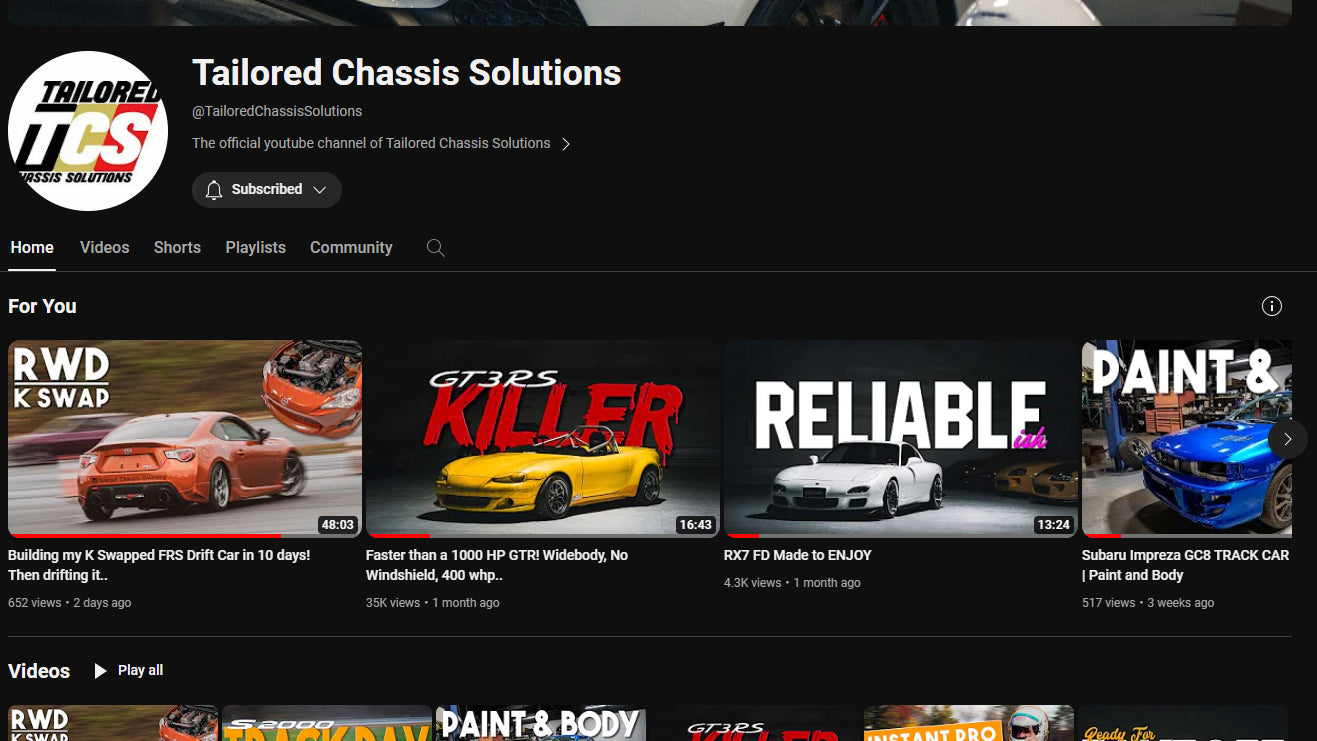The width and height of the screenshot is (1317, 741).
Task: Click the 16:43 duration badge
Action: (x=695, y=524)
